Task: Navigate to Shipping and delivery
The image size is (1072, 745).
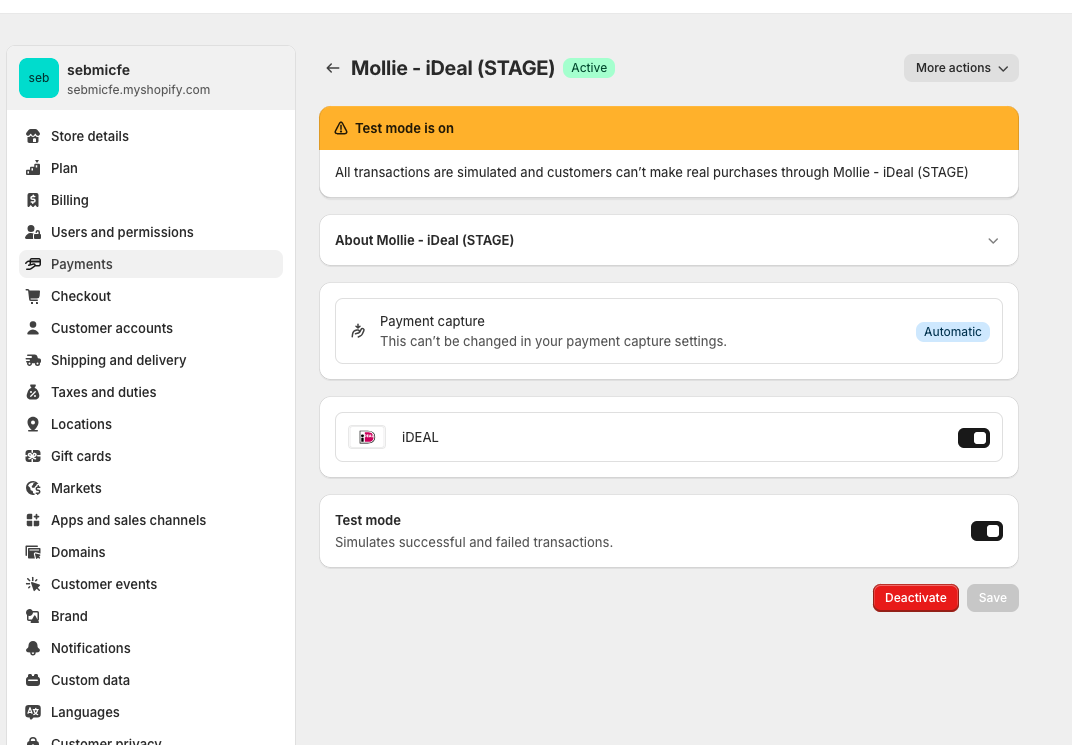Action: tap(150, 360)
